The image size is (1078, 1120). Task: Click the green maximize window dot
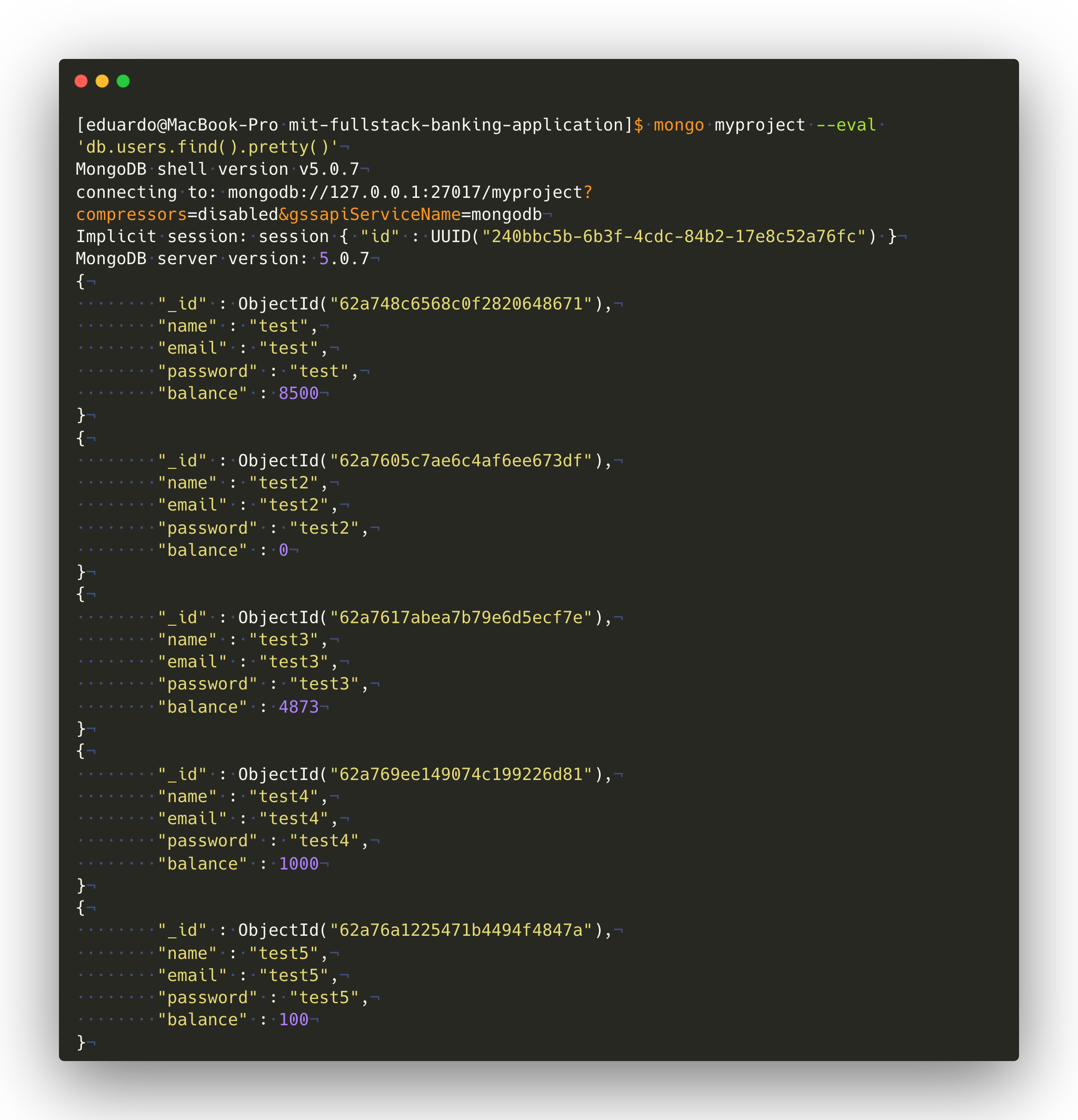tap(123, 81)
